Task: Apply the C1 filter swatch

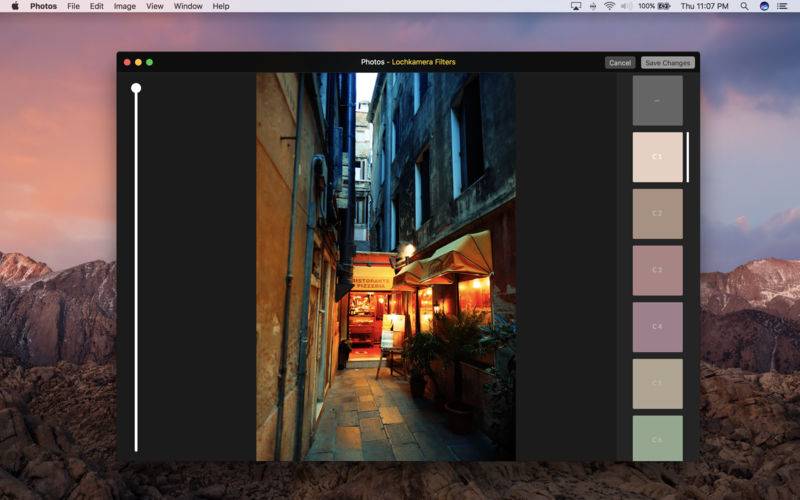Action: click(657, 157)
